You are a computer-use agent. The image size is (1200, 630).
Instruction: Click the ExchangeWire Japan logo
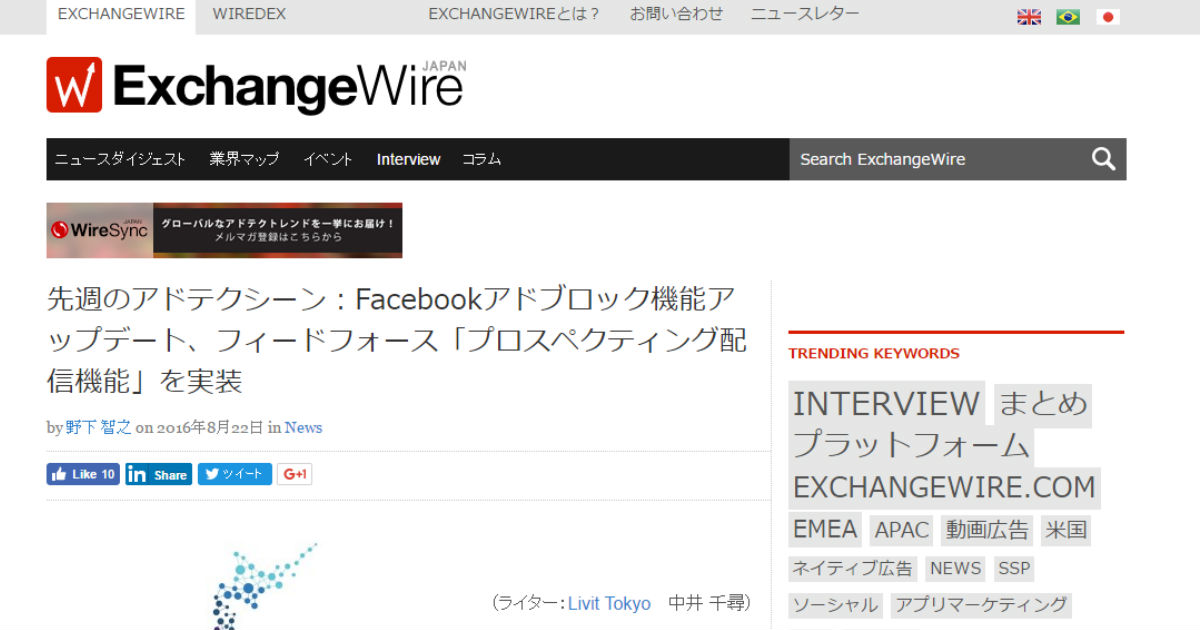coord(256,85)
